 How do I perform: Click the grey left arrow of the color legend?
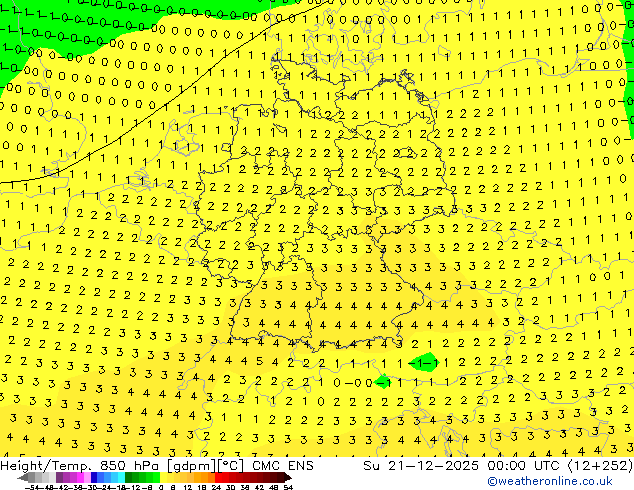23,477
